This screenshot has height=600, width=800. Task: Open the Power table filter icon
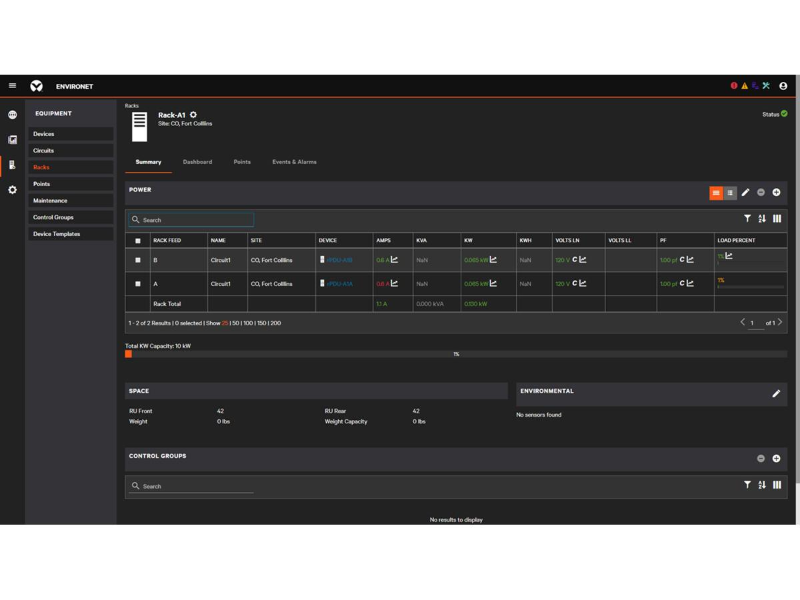coord(747,218)
